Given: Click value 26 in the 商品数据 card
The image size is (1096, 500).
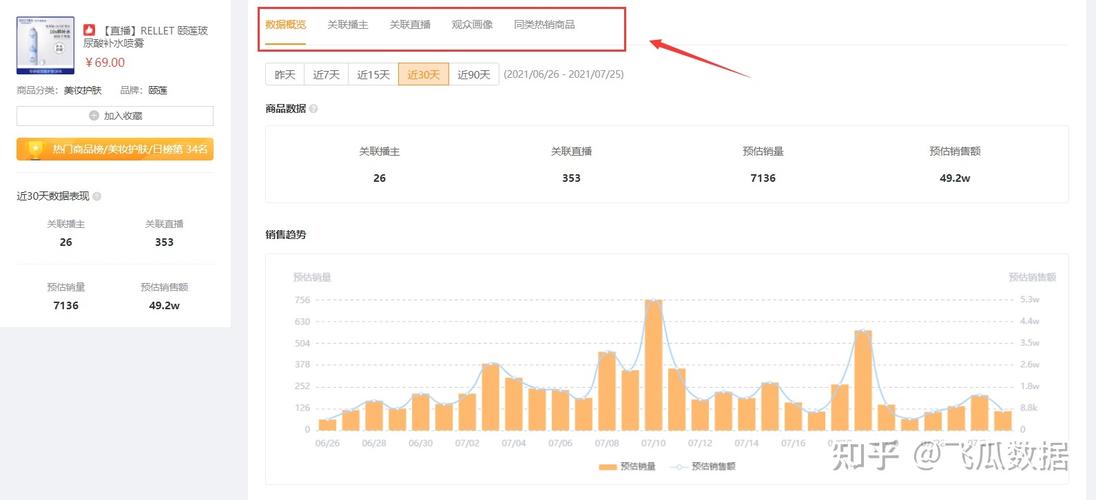Looking at the screenshot, I should (380, 178).
